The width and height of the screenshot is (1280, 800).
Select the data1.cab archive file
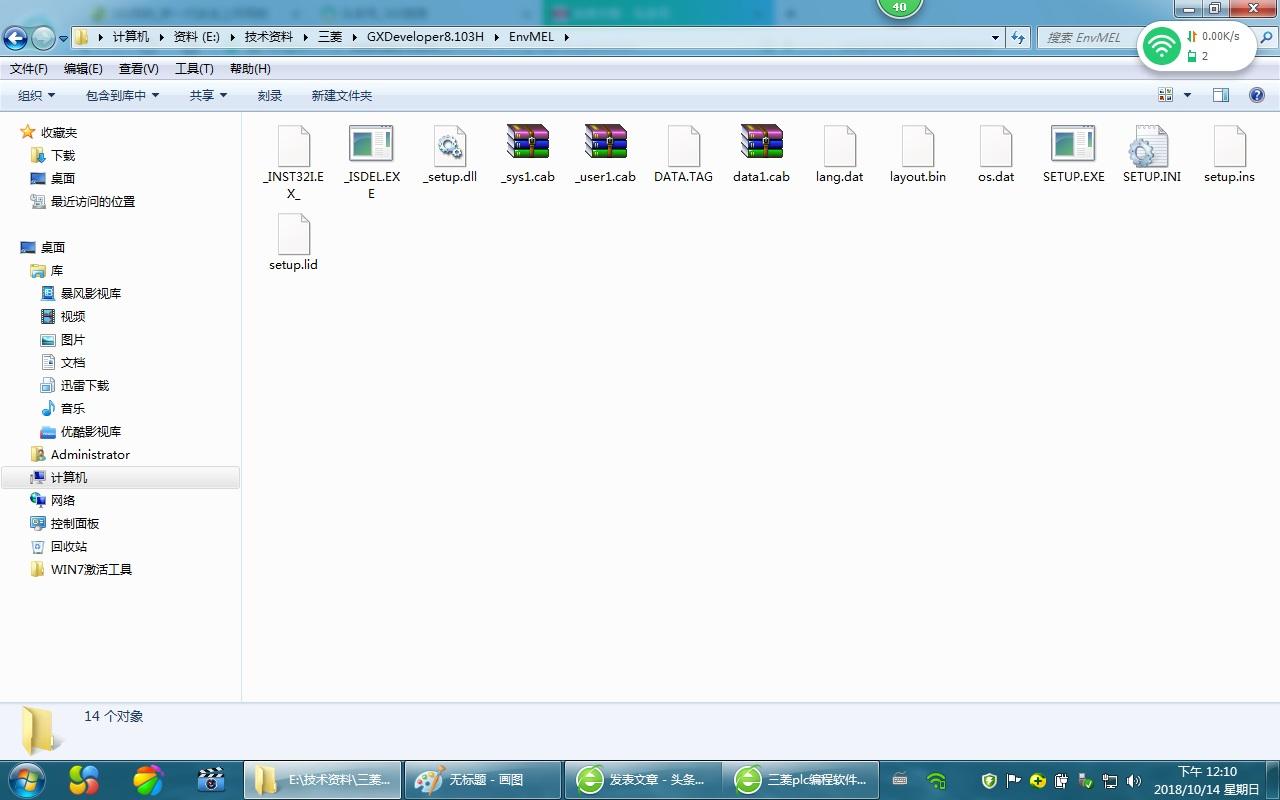pyautogui.click(x=761, y=144)
